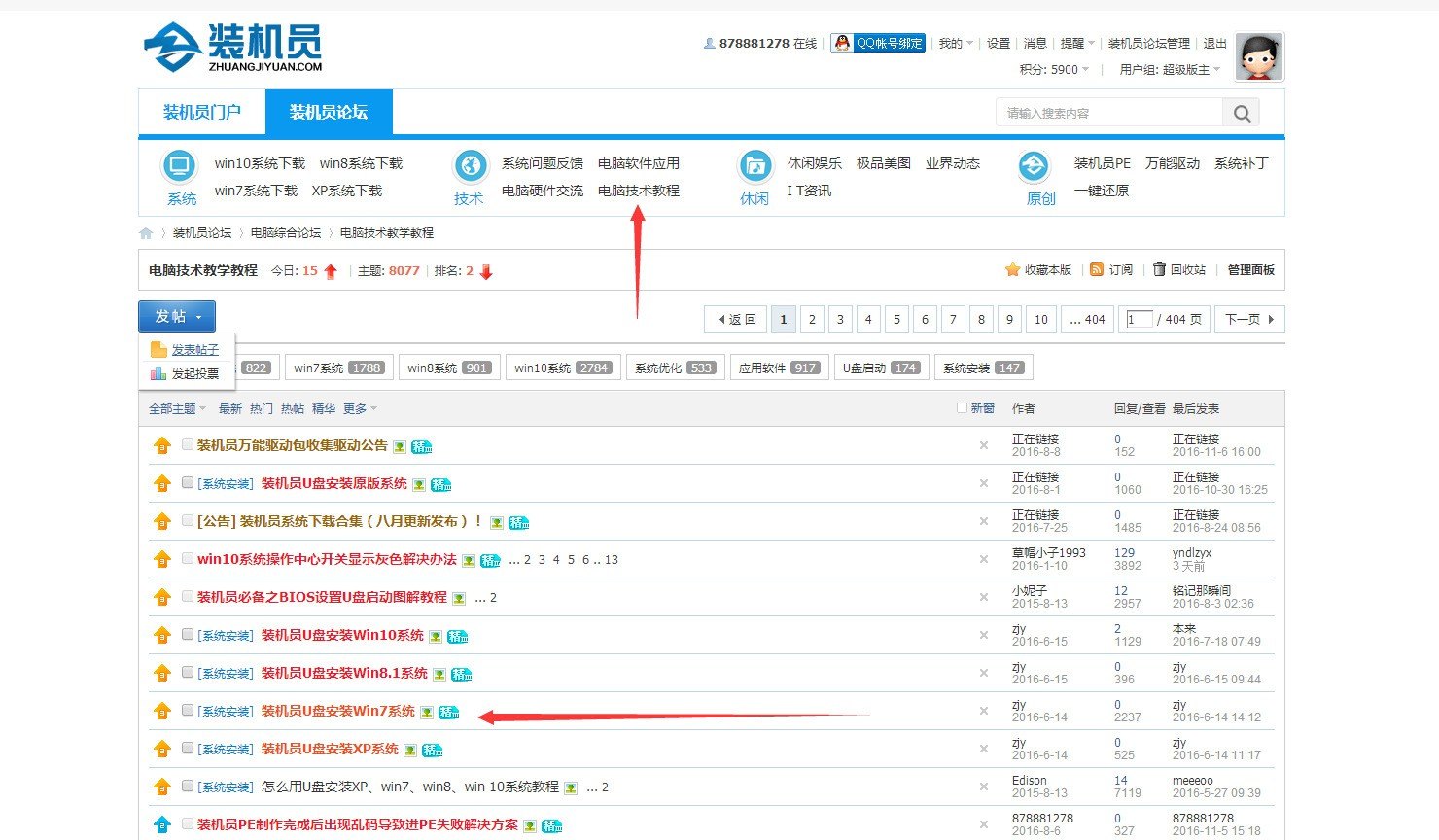Click image attachment icon on win10系统操作中心 row
Viewport: 1439px width, 840px height.
click(x=469, y=561)
